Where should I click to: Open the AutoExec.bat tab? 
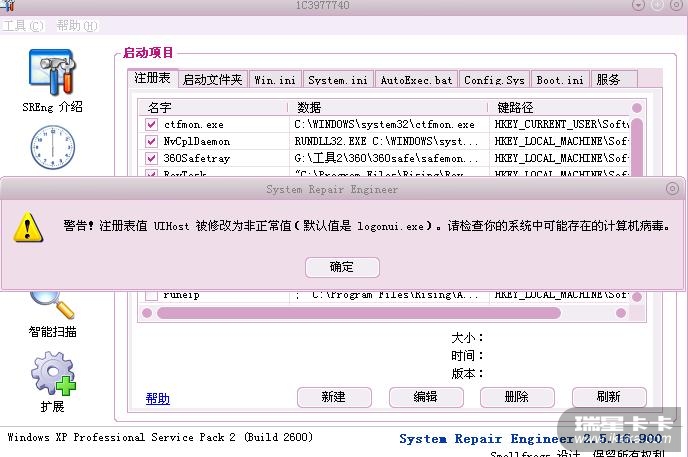click(416, 79)
